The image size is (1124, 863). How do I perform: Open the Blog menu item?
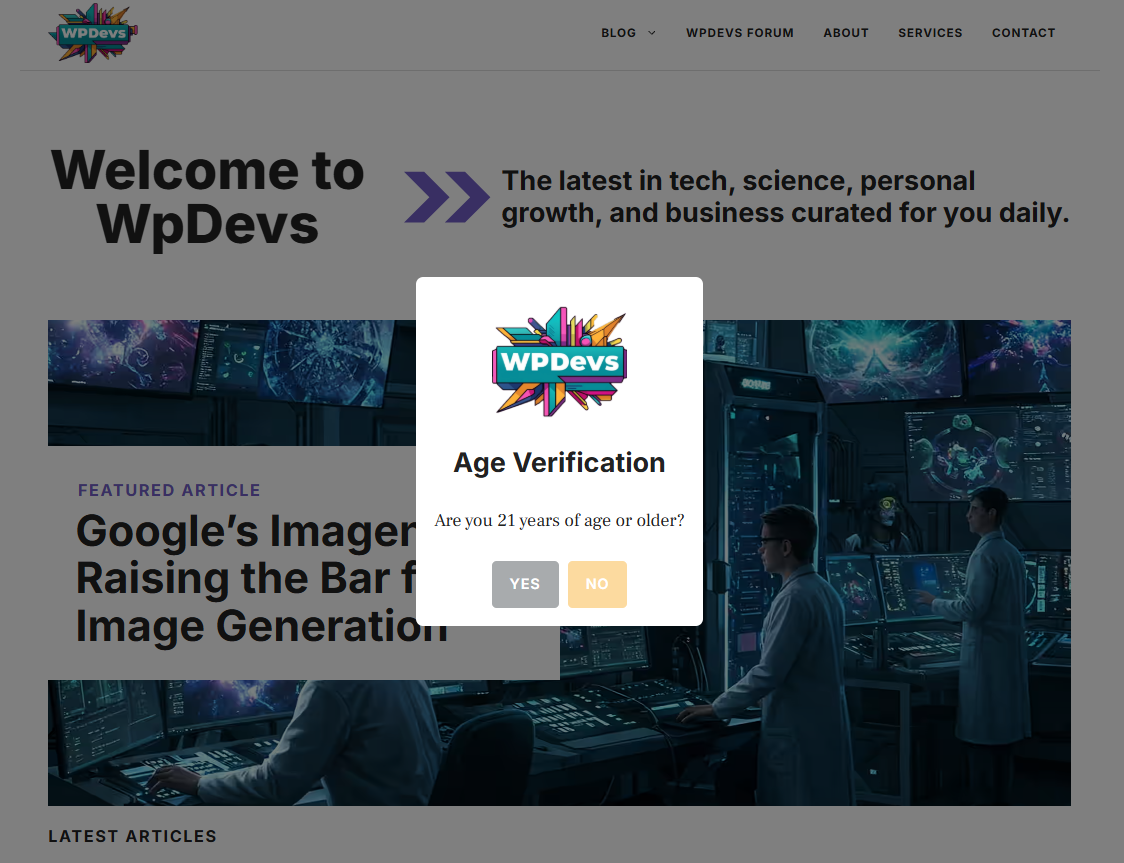tap(619, 33)
